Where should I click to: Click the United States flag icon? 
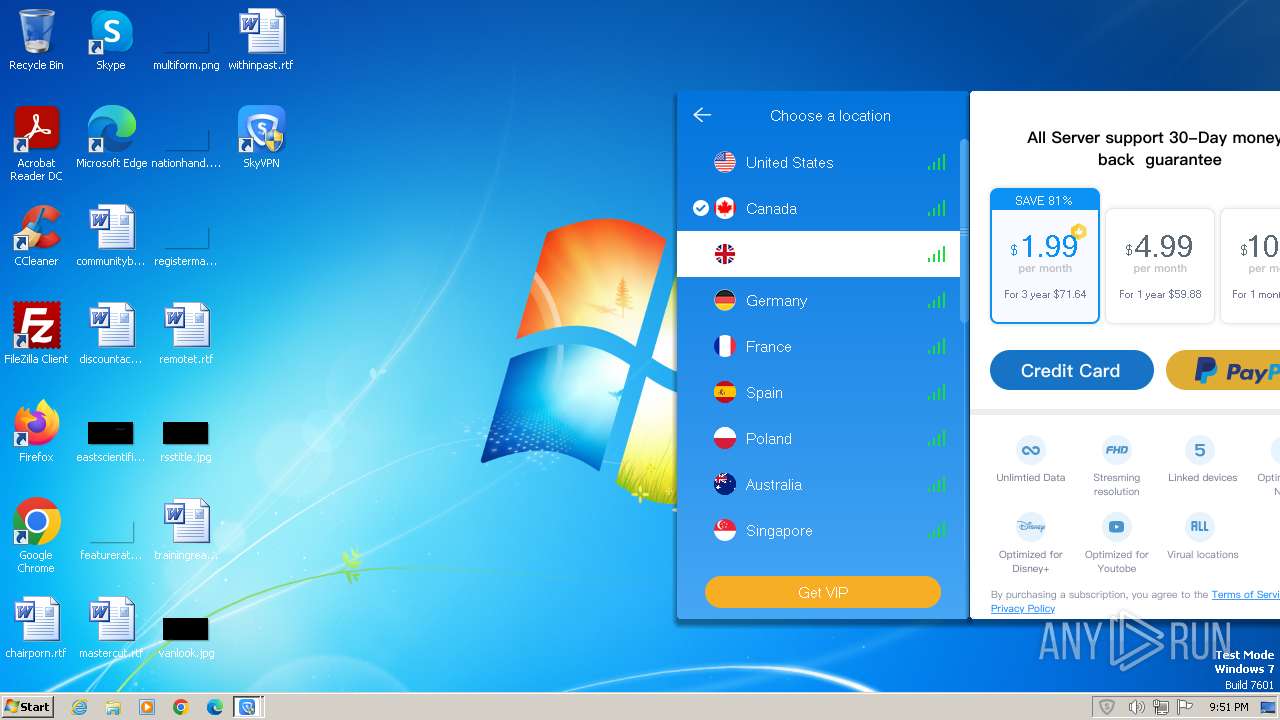click(x=725, y=162)
